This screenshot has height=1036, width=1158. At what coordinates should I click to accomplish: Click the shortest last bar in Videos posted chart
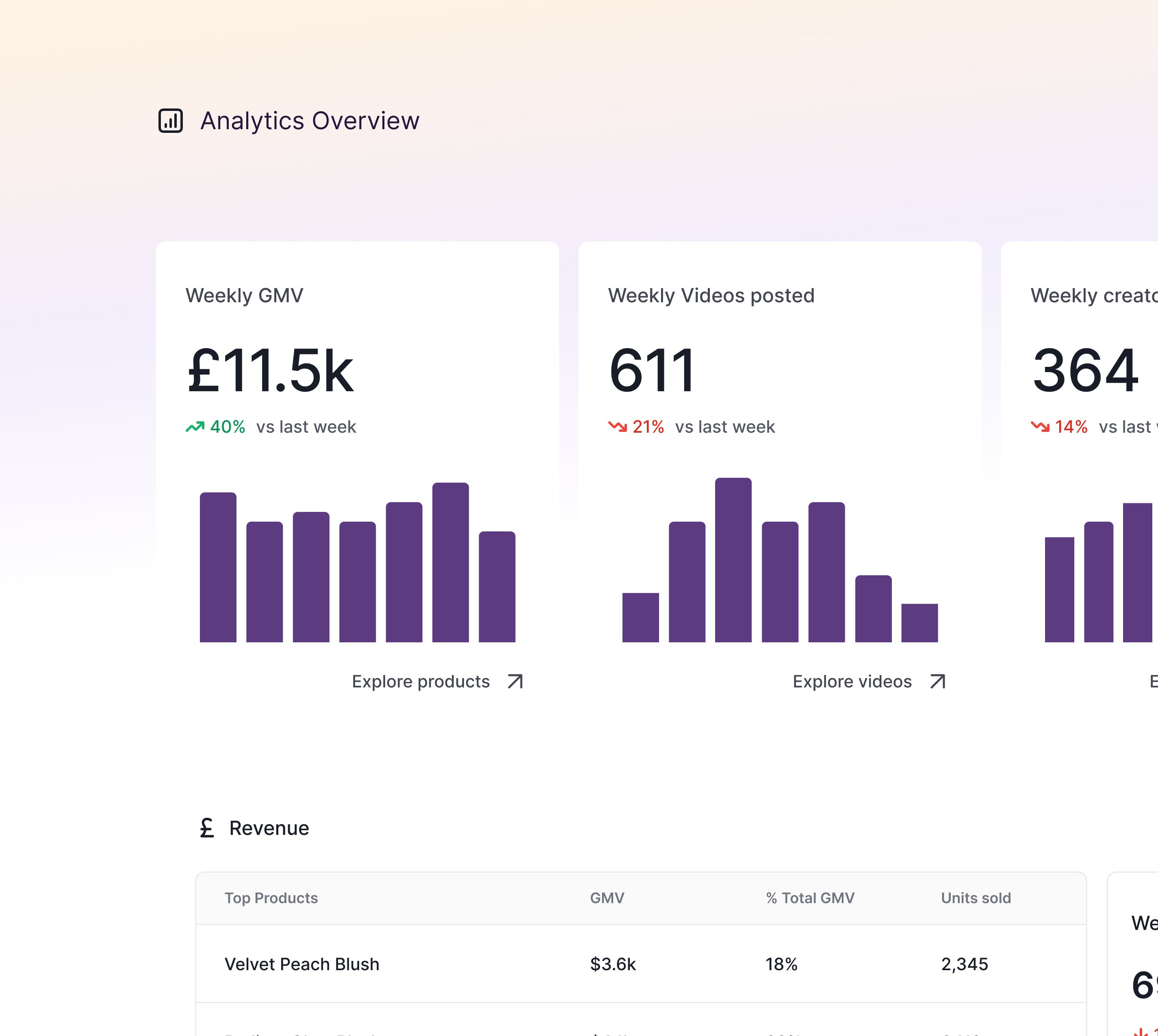coord(919,623)
